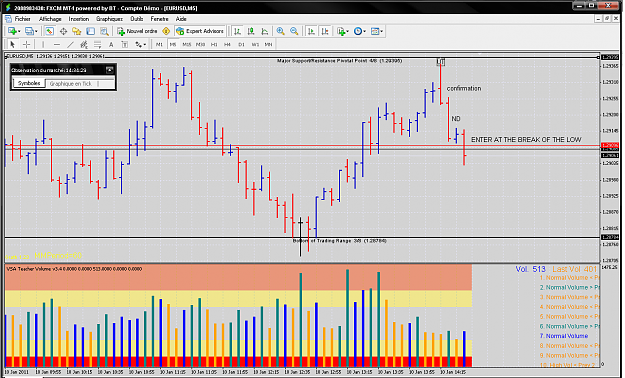The width and height of the screenshot is (625, 378).
Task: Open the Affichage menu
Action: 50,19
